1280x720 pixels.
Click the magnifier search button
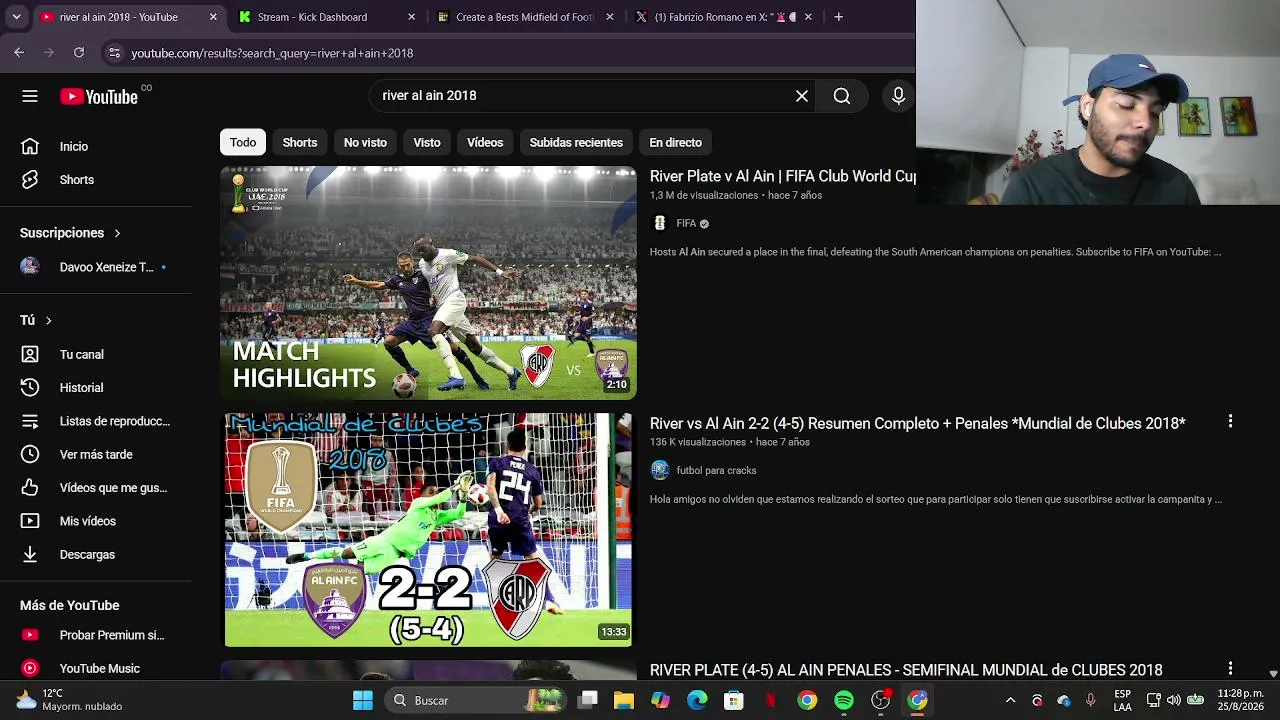click(x=842, y=96)
